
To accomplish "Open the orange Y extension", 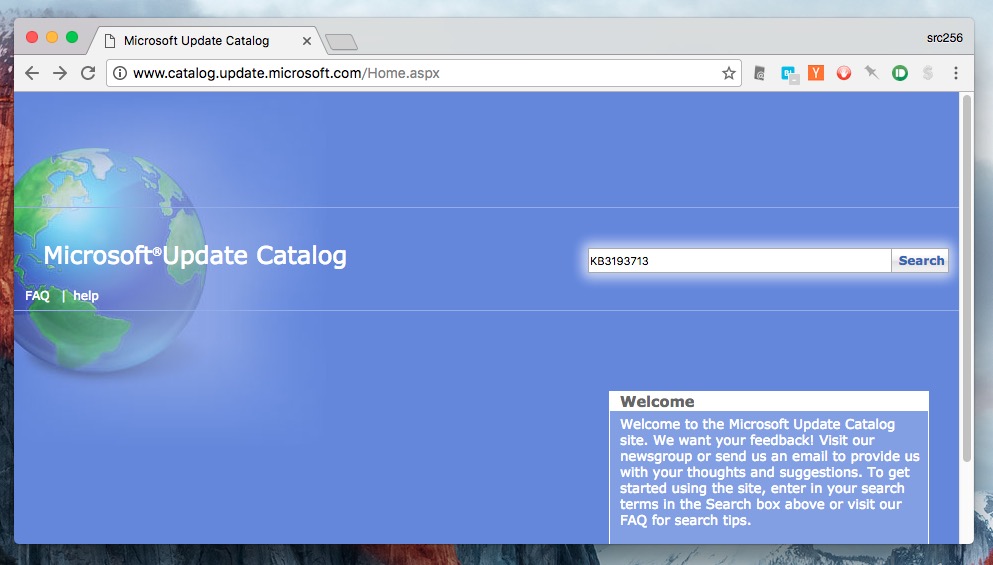I will pyautogui.click(x=816, y=73).
